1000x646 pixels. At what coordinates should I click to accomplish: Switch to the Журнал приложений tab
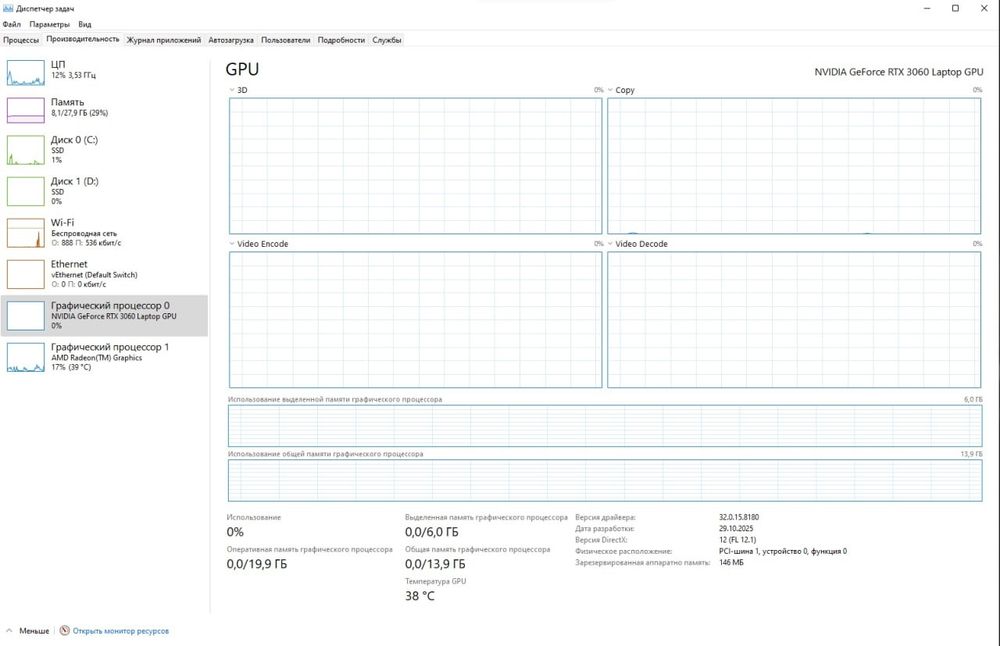point(163,40)
